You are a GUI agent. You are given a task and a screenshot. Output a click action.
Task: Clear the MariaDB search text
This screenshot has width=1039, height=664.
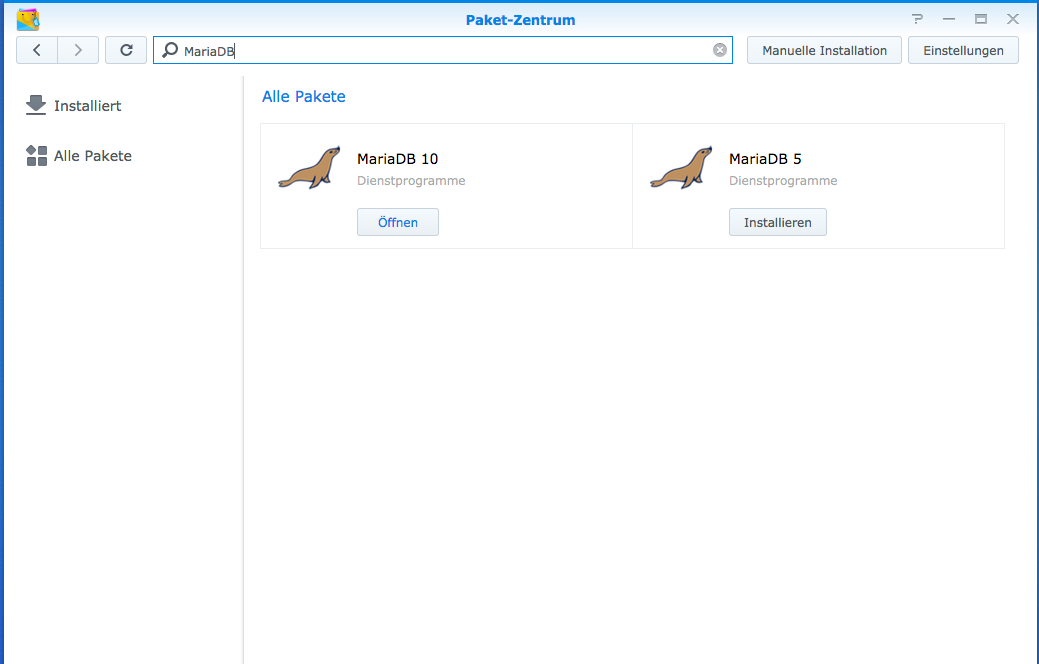click(719, 50)
